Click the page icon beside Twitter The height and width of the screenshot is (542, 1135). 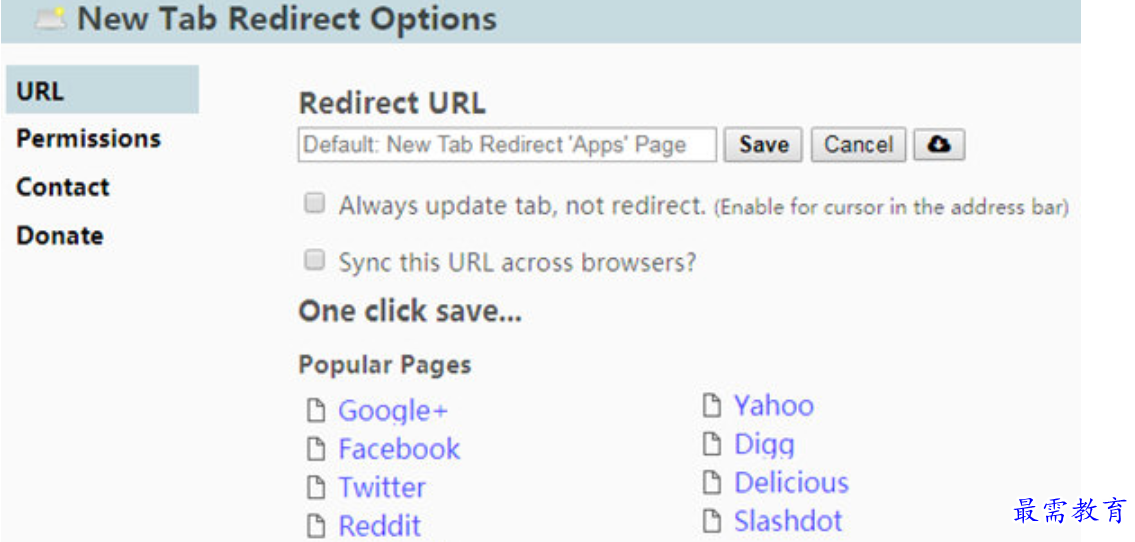tap(315, 487)
